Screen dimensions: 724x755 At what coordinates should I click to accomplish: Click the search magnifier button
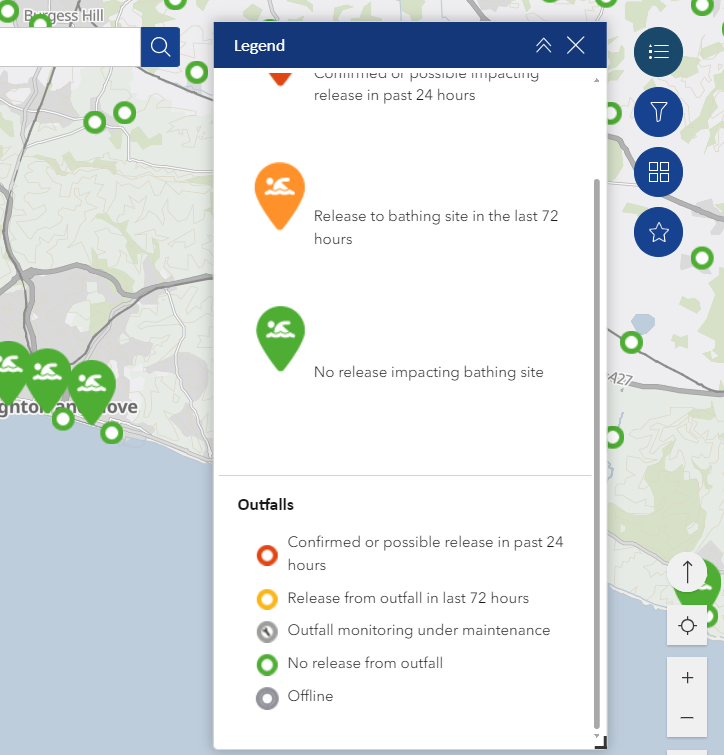tap(160, 46)
